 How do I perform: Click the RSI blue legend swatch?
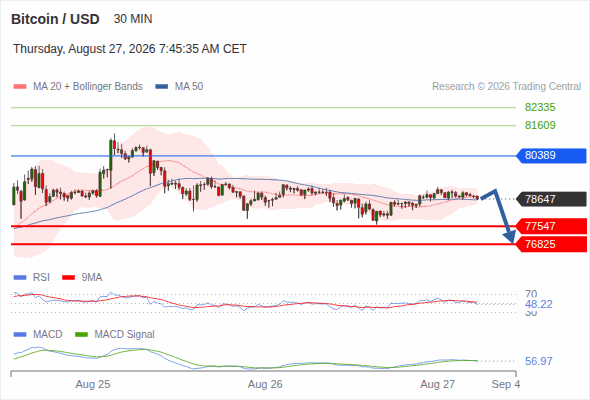20,277
